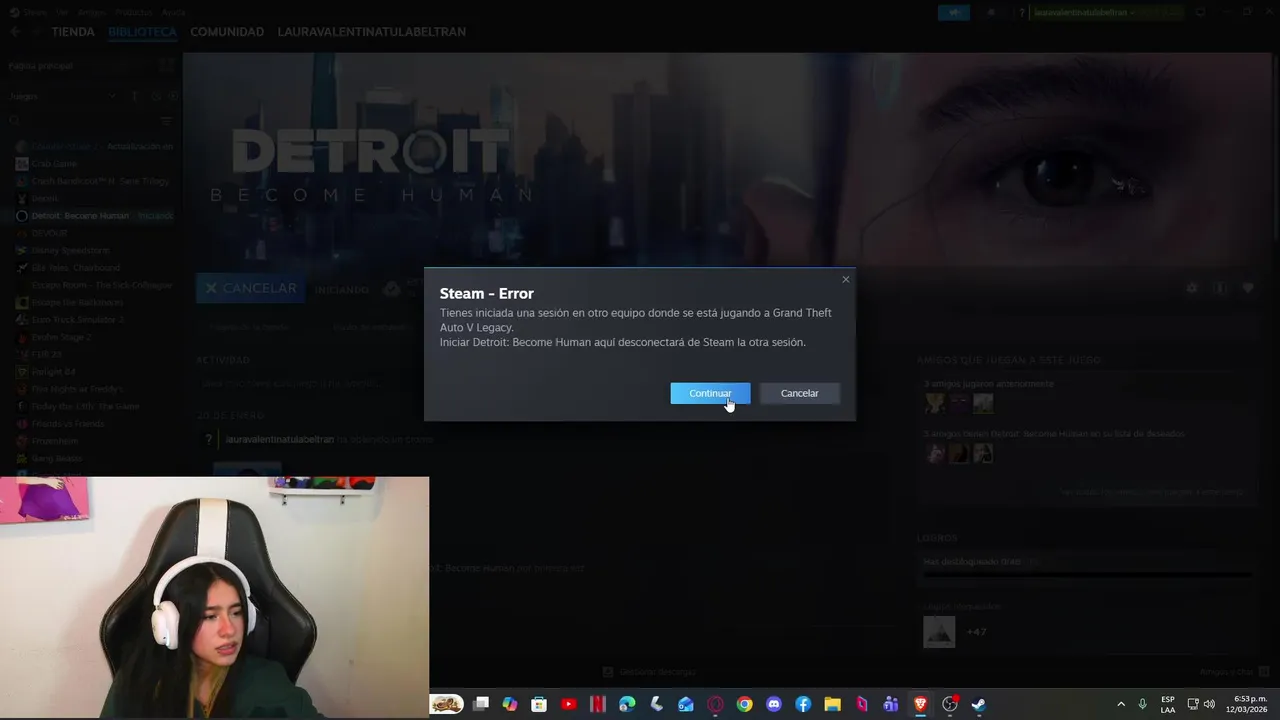Open the TIENDA tab

click(x=73, y=32)
